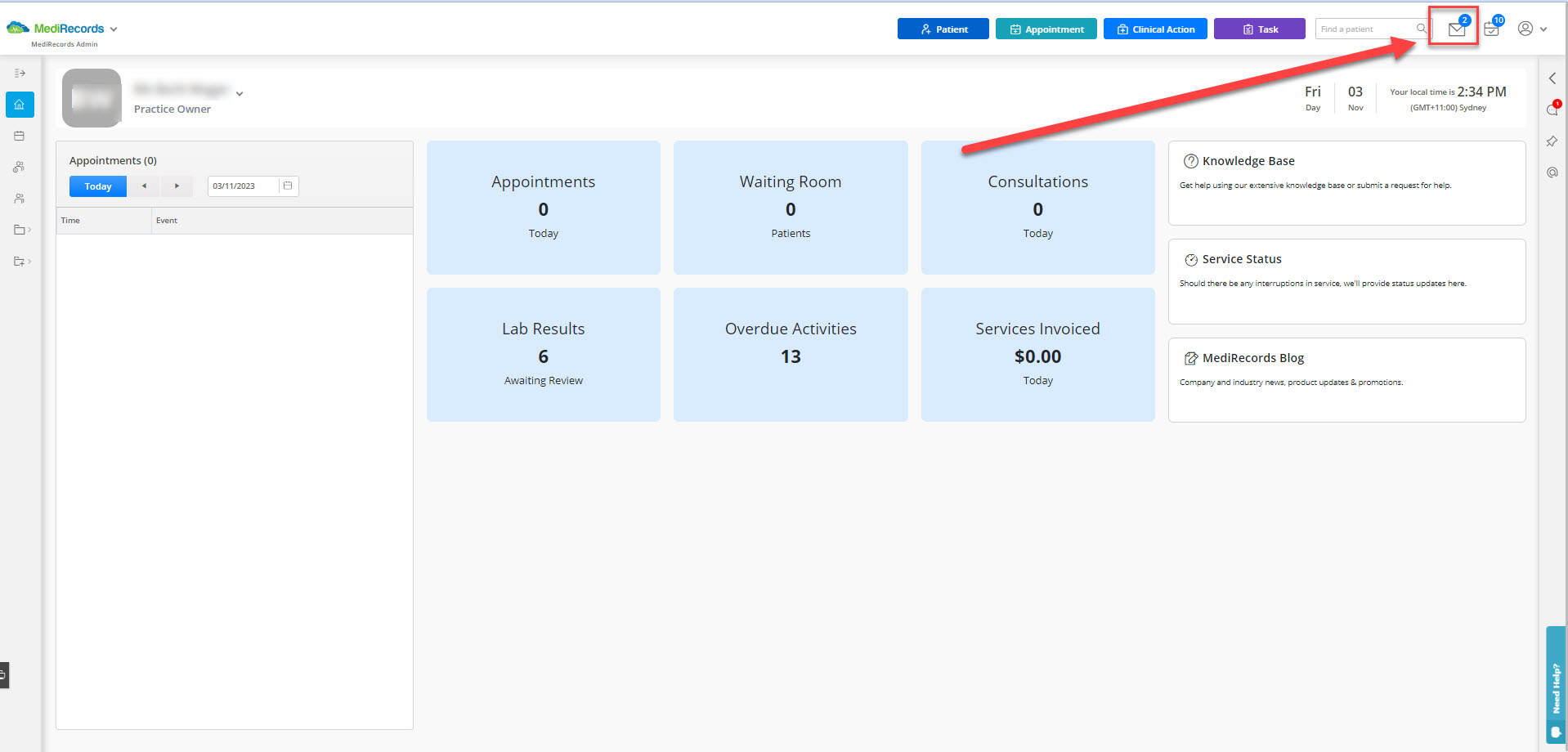This screenshot has width=1568, height=752.
Task: Open the Consultations Today tile
Action: click(x=1038, y=208)
